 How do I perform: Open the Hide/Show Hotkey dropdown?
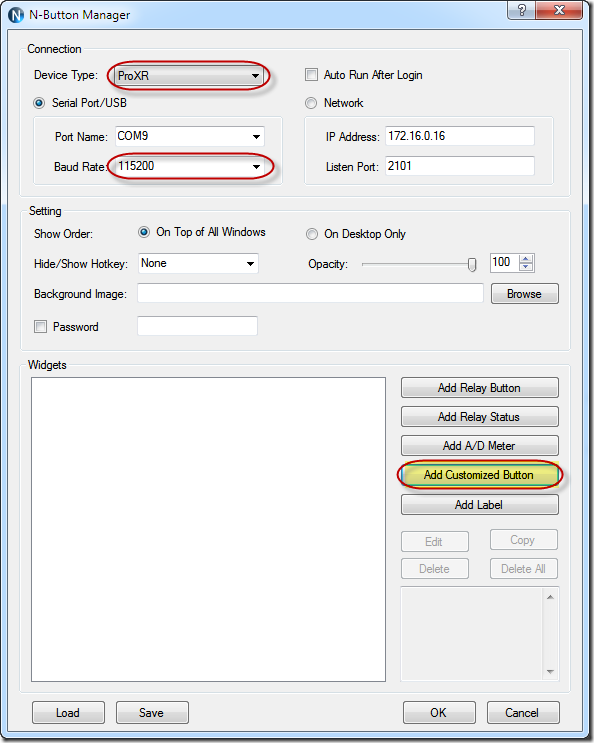point(198,263)
